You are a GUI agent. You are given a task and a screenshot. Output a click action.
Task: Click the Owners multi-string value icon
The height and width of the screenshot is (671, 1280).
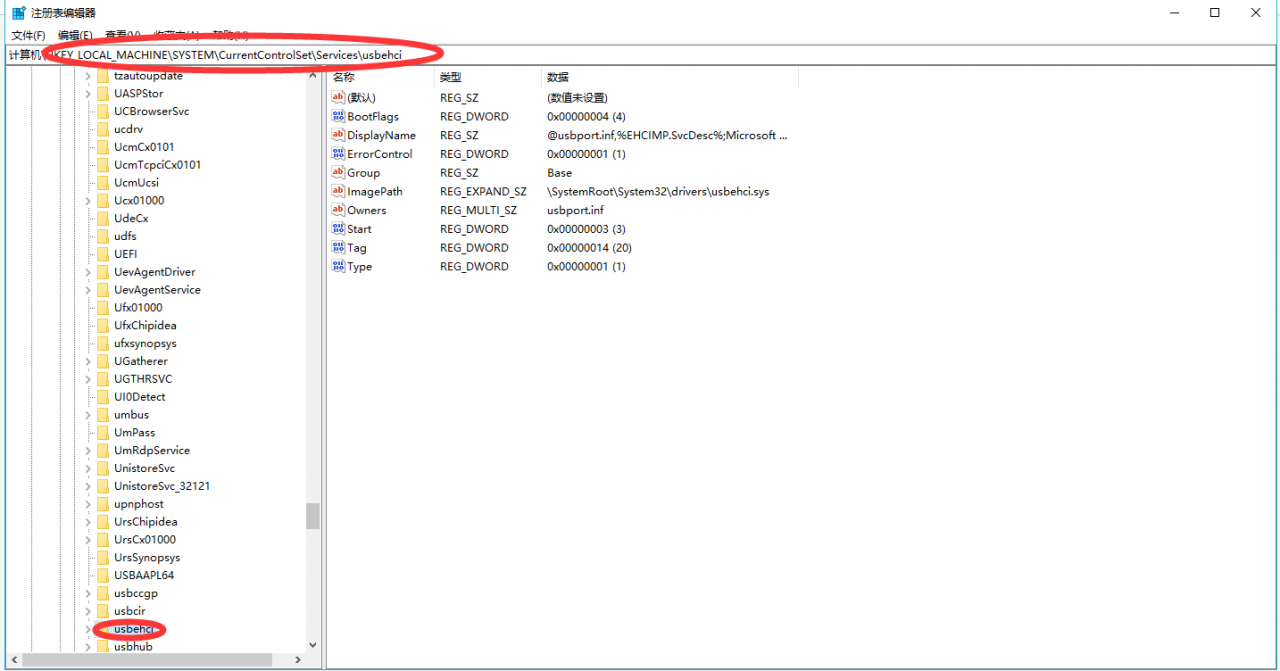coord(338,210)
